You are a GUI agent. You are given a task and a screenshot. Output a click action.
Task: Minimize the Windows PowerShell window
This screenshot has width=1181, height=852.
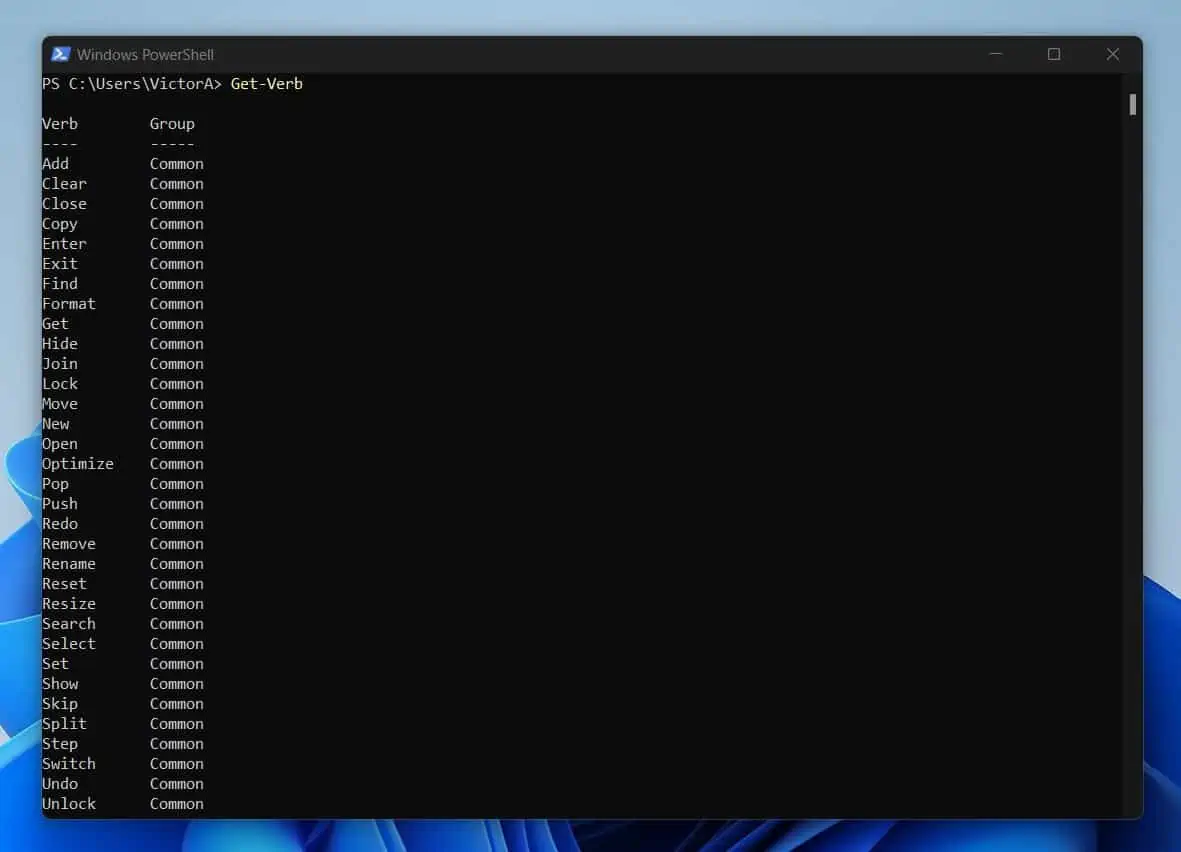coord(996,54)
